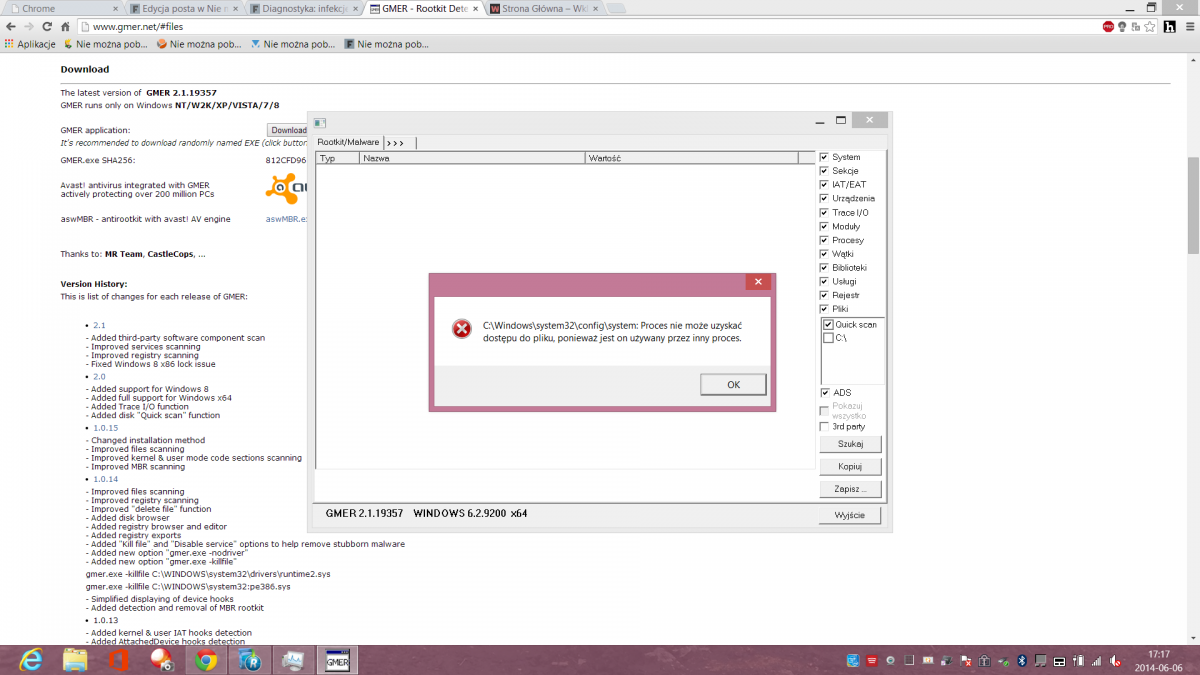
Task: Uncheck the Moduły checkbox
Action: pyautogui.click(x=824, y=227)
